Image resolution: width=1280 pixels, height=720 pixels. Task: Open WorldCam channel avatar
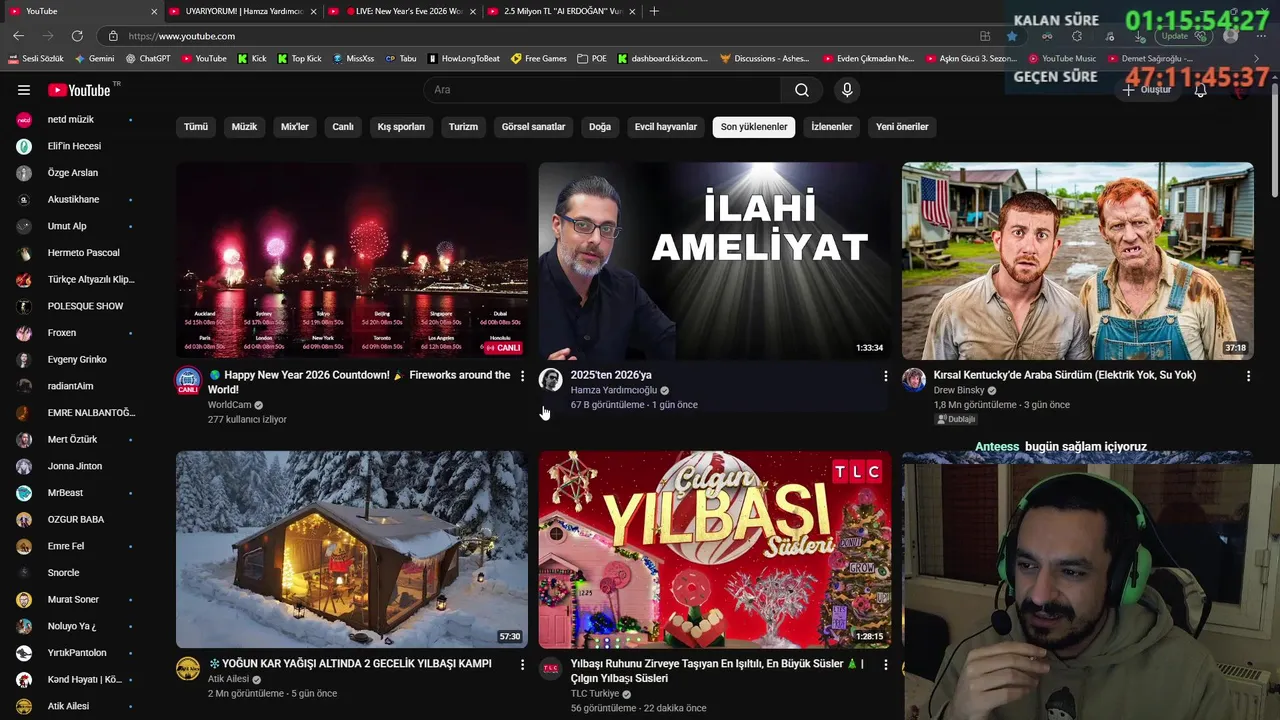point(188,380)
